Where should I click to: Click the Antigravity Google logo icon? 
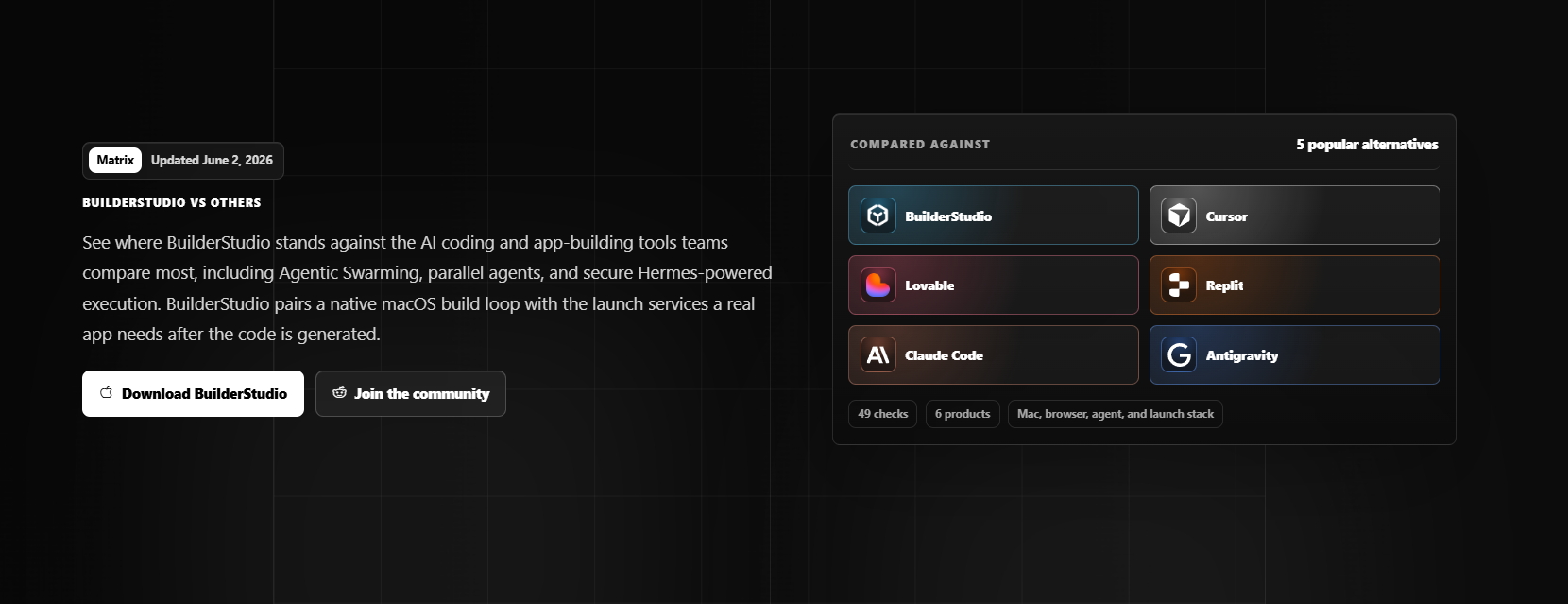(x=1179, y=355)
